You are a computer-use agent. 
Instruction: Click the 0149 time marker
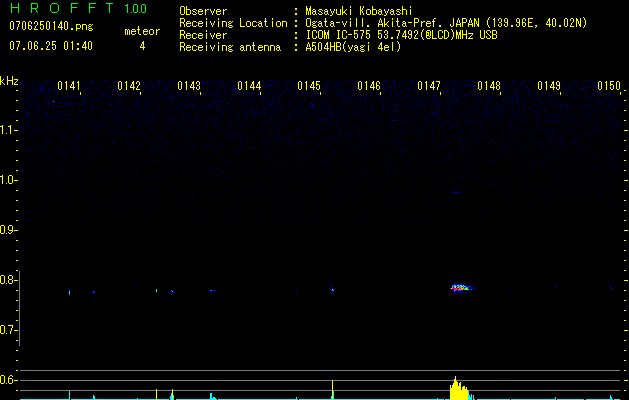click(549, 86)
